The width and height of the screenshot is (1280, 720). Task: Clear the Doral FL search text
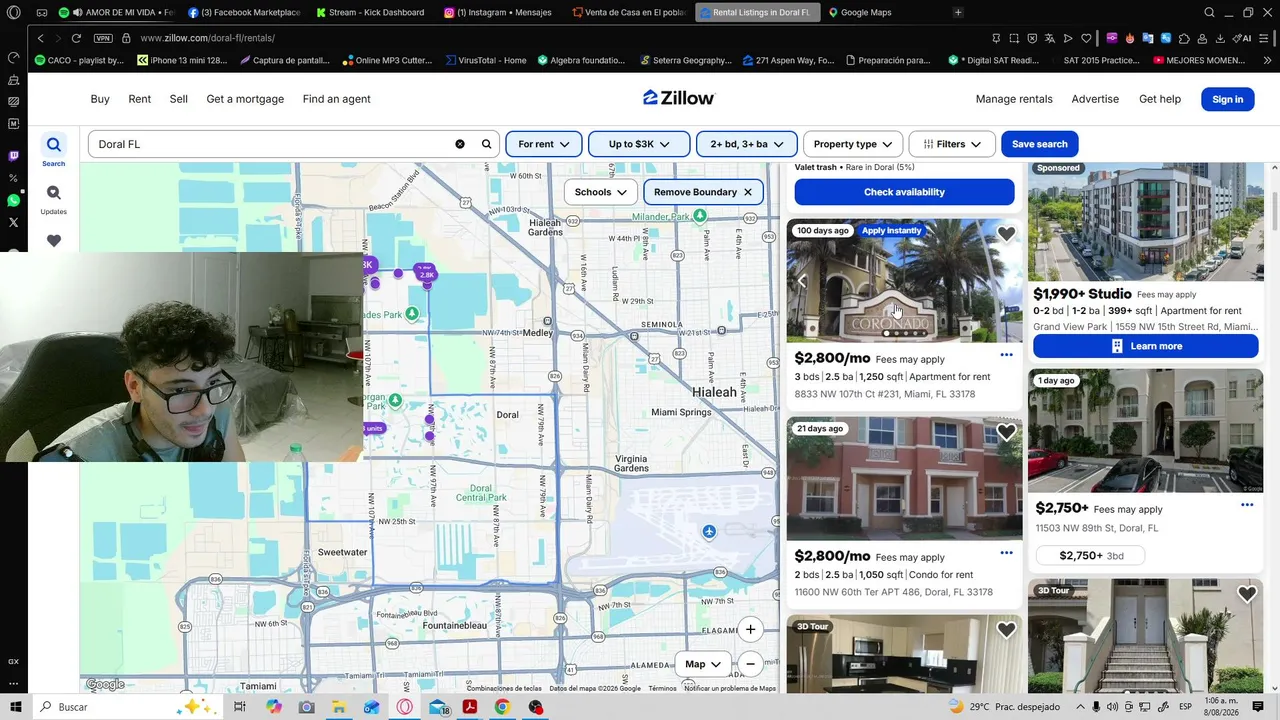click(x=460, y=144)
